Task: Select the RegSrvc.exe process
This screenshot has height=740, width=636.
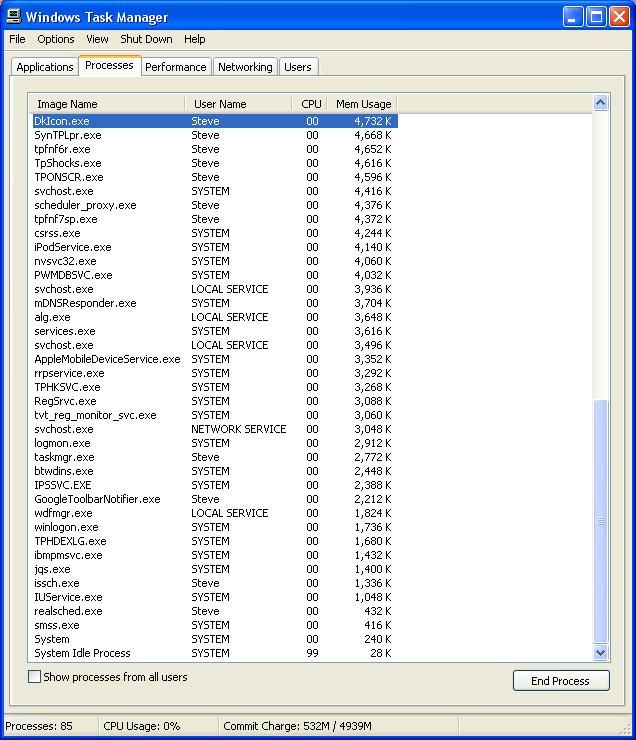Action: point(215,401)
